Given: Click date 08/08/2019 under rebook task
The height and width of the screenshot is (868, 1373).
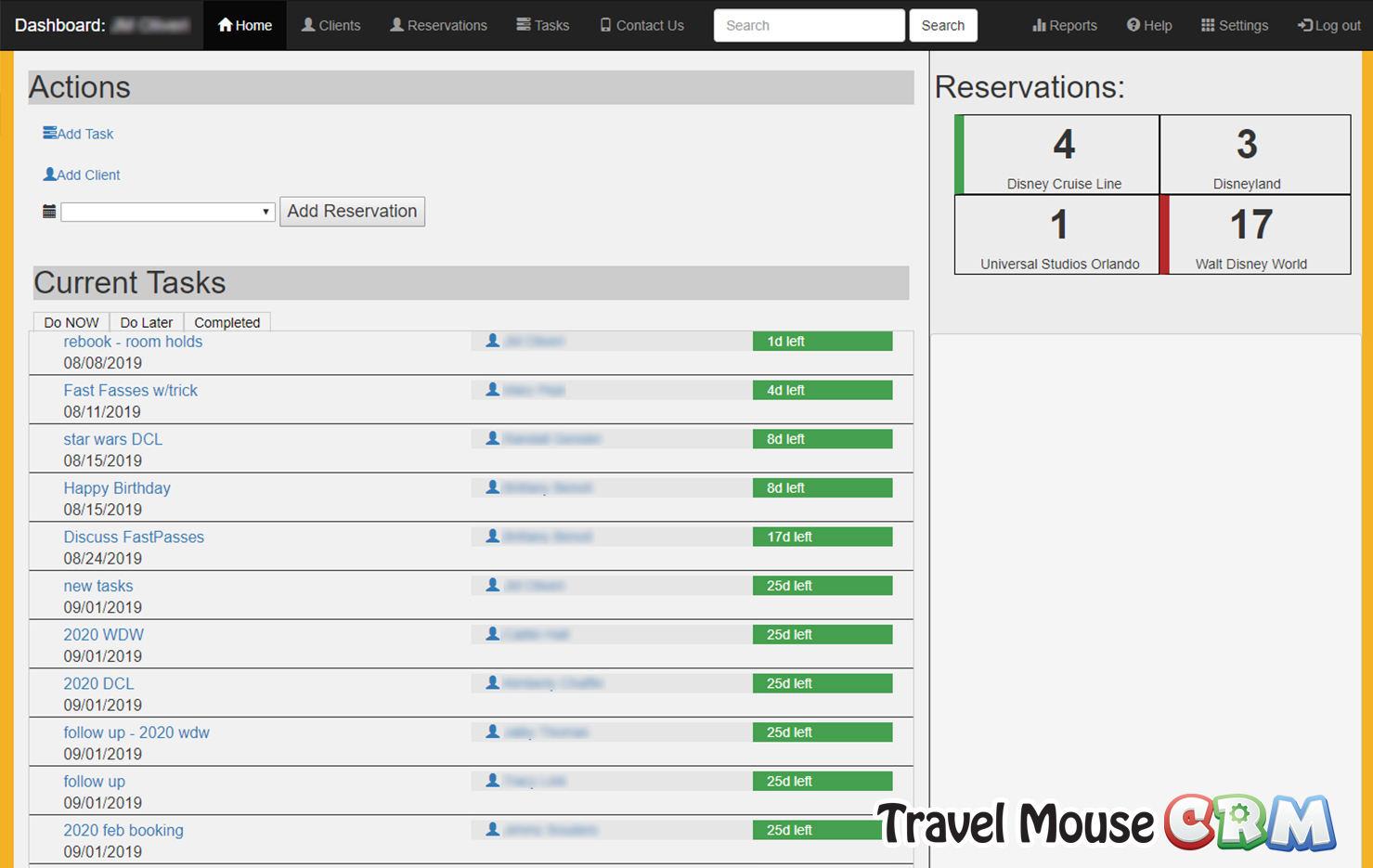Looking at the screenshot, I should 102,363.
